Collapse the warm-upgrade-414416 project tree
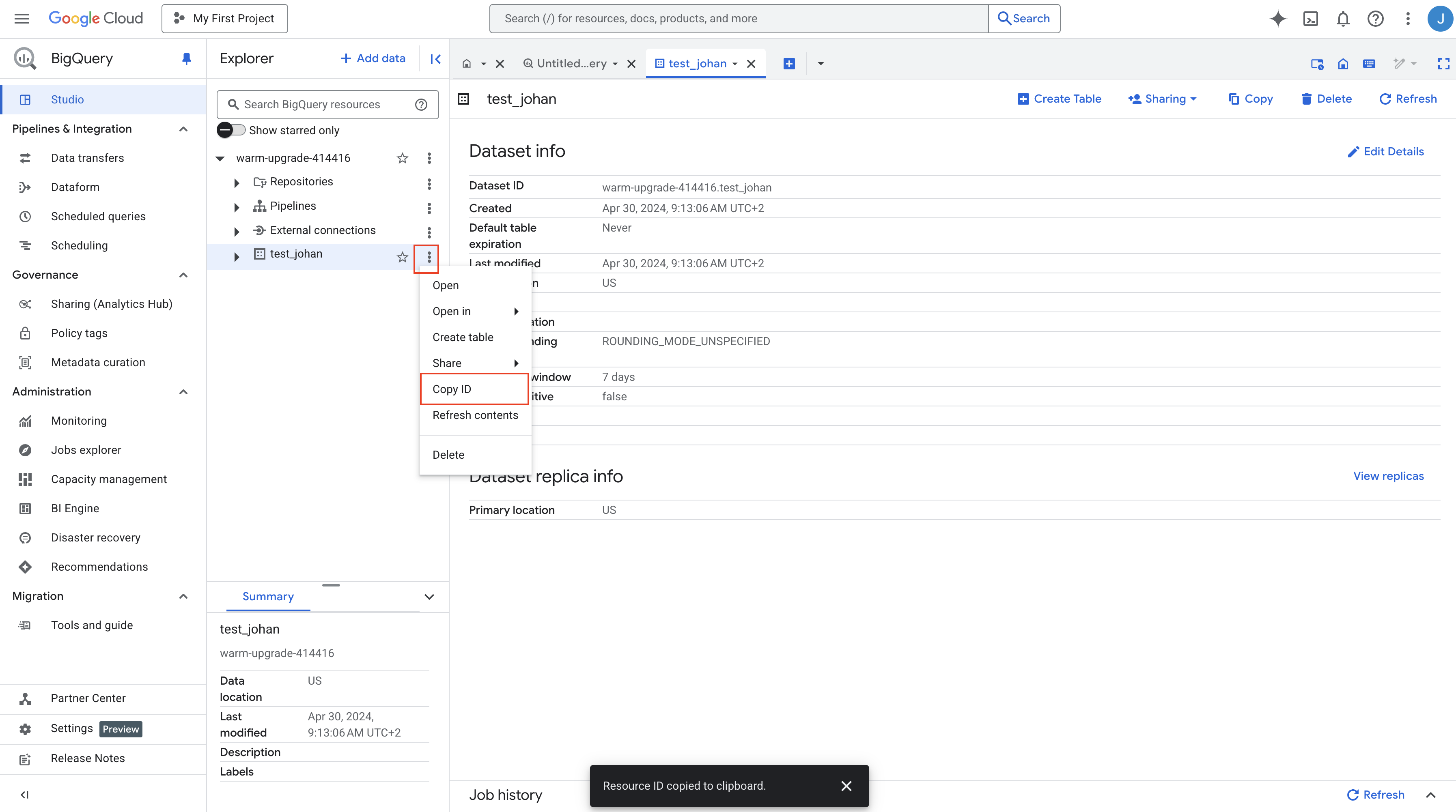The height and width of the screenshot is (812, 1456). (x=220, y=158)
